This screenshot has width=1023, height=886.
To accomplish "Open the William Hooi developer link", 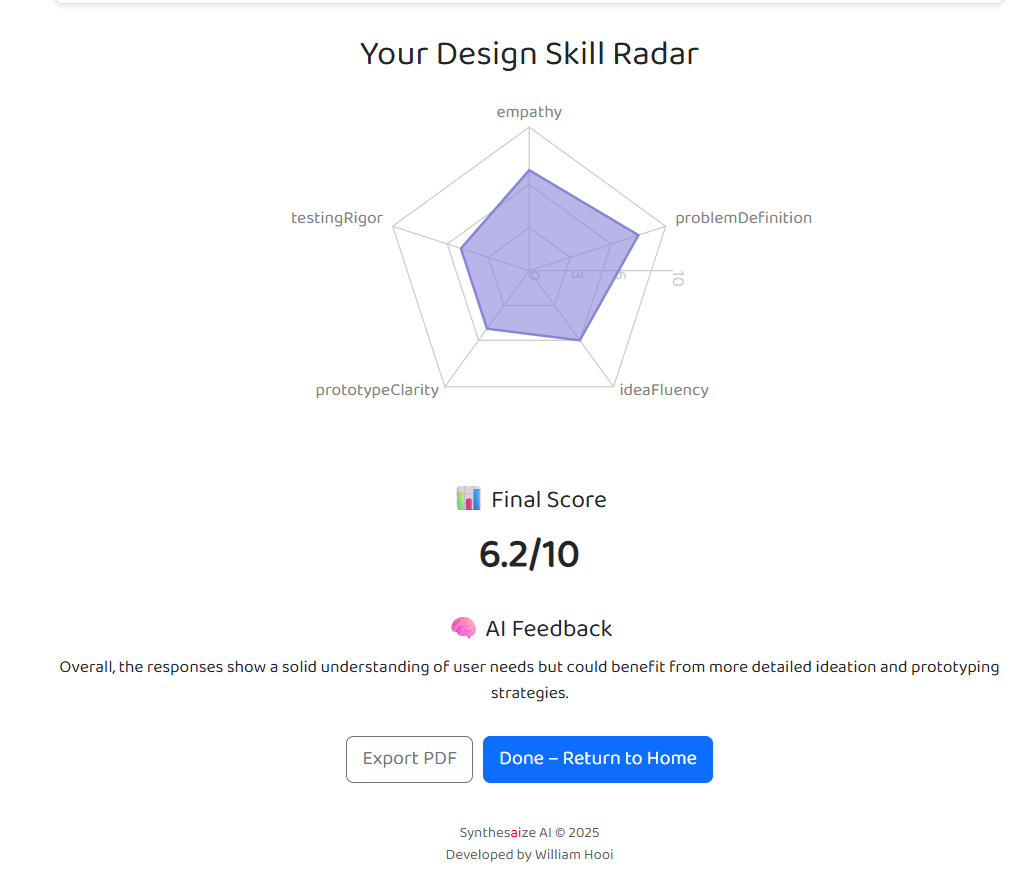I will point(574,854).
